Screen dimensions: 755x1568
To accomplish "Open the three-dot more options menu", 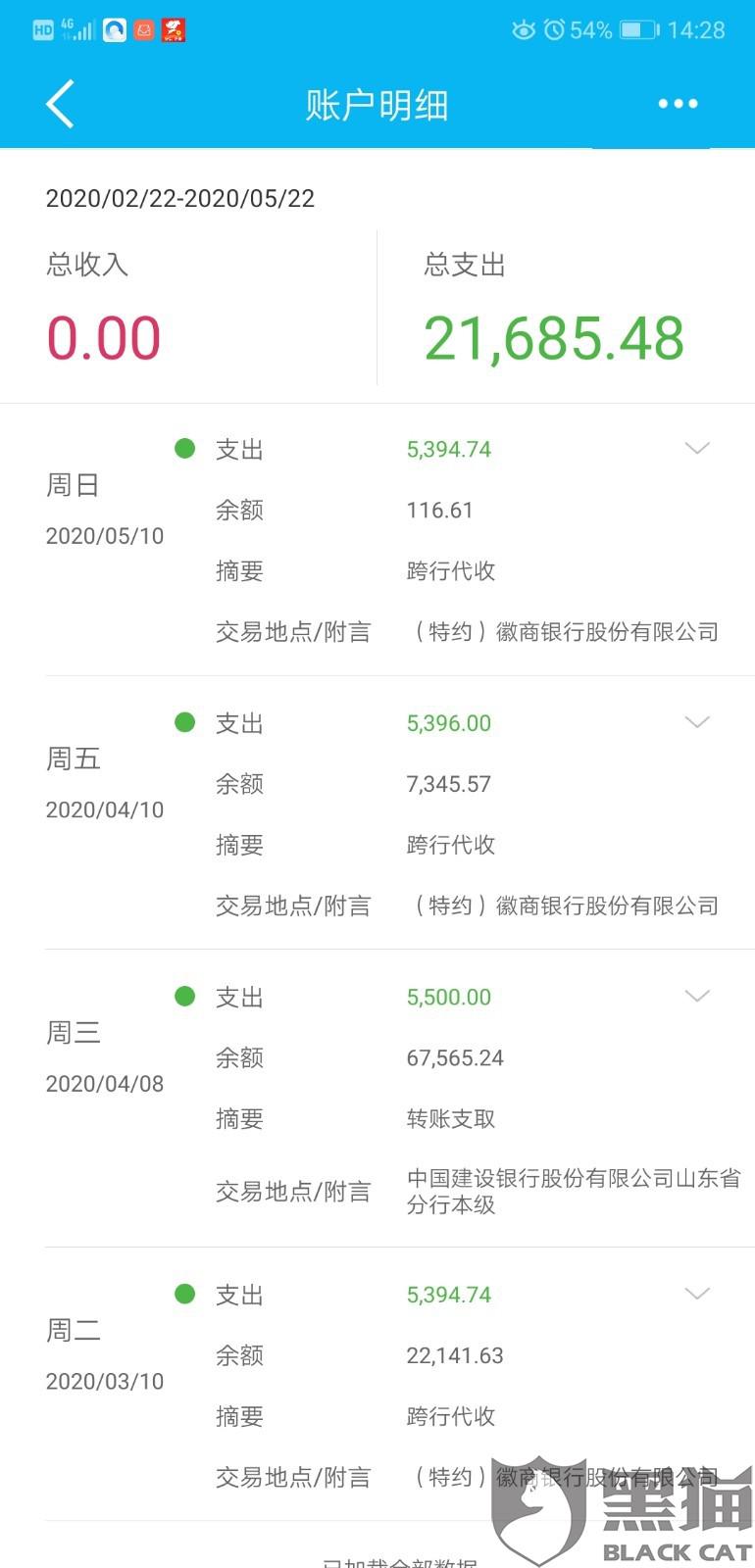I will [x=678, y=104].
